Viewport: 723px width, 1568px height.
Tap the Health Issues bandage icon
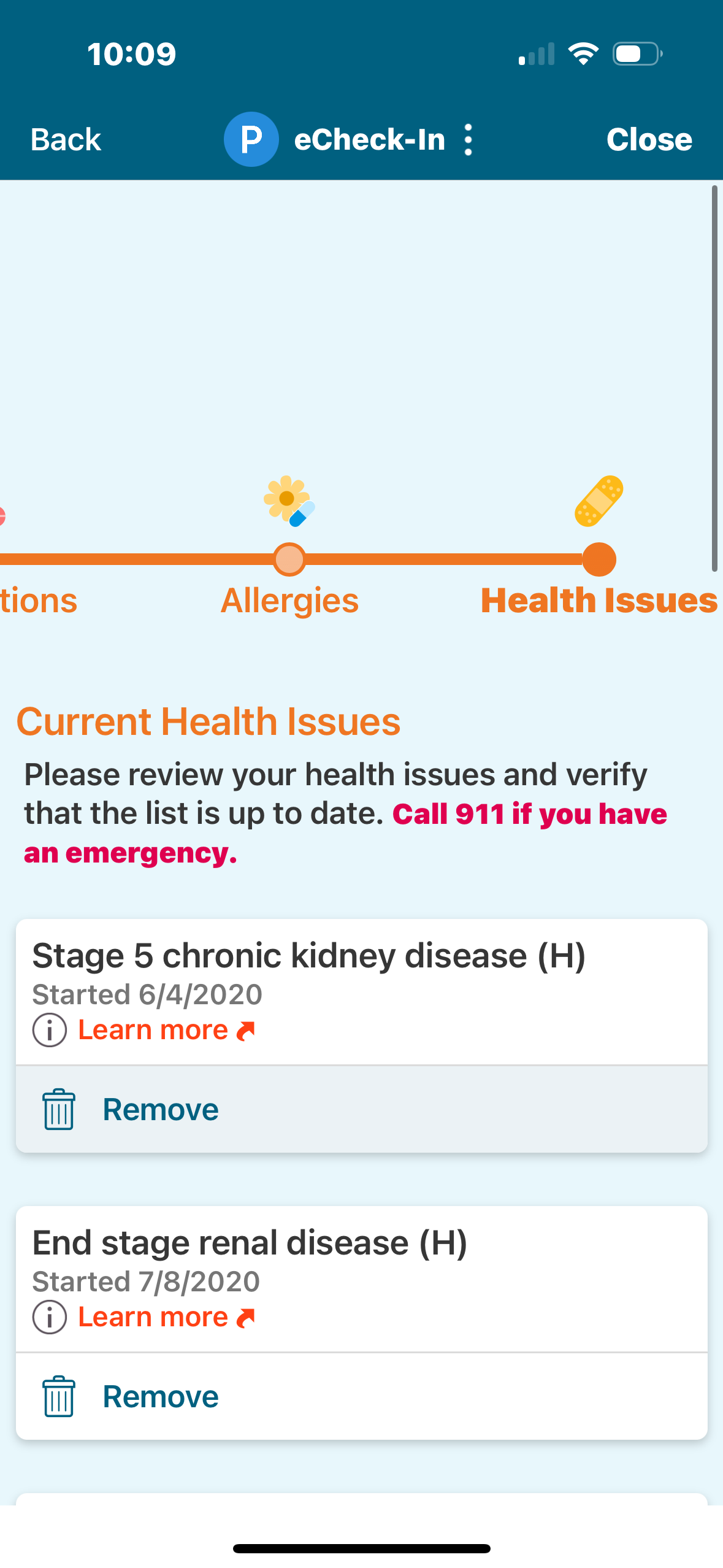pyautogui.click(x=599, y=501)
